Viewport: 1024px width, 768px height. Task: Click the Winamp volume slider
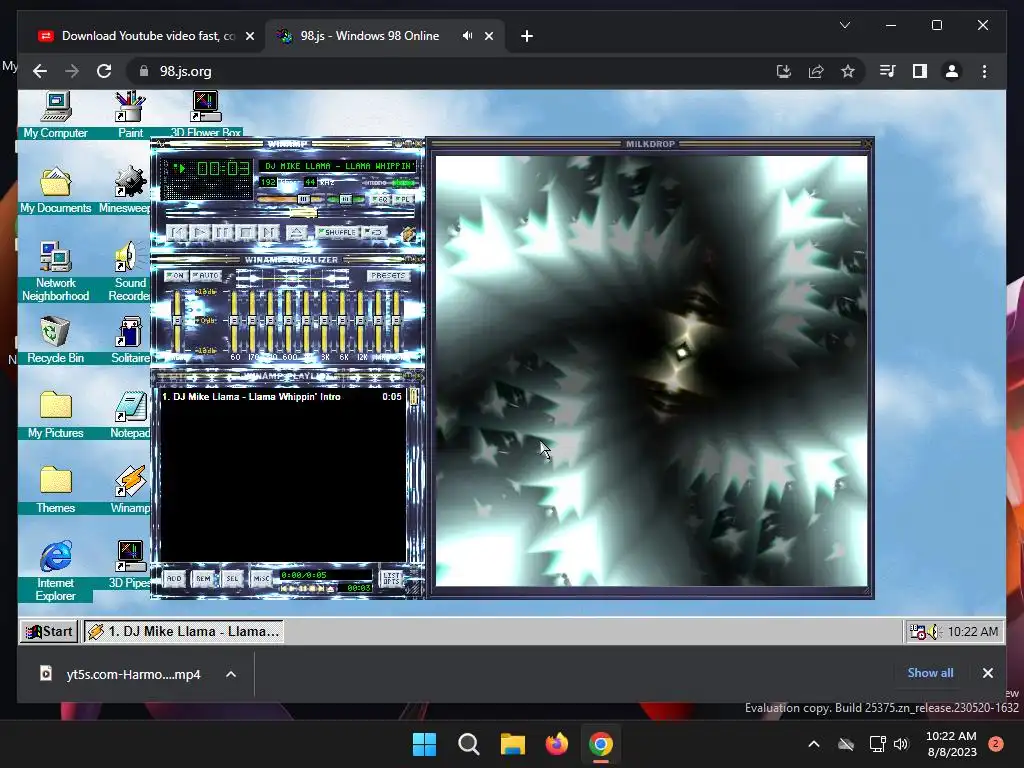[292, 199]
